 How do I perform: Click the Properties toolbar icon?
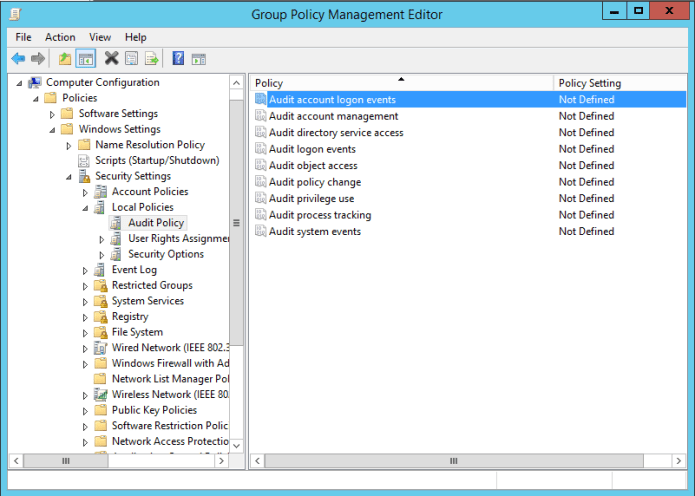131,59
